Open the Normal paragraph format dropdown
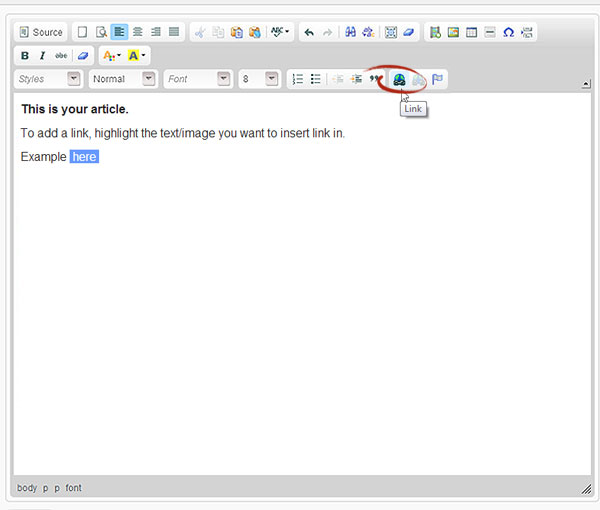Viewport: 600px width, 510px height. [123, 79]
